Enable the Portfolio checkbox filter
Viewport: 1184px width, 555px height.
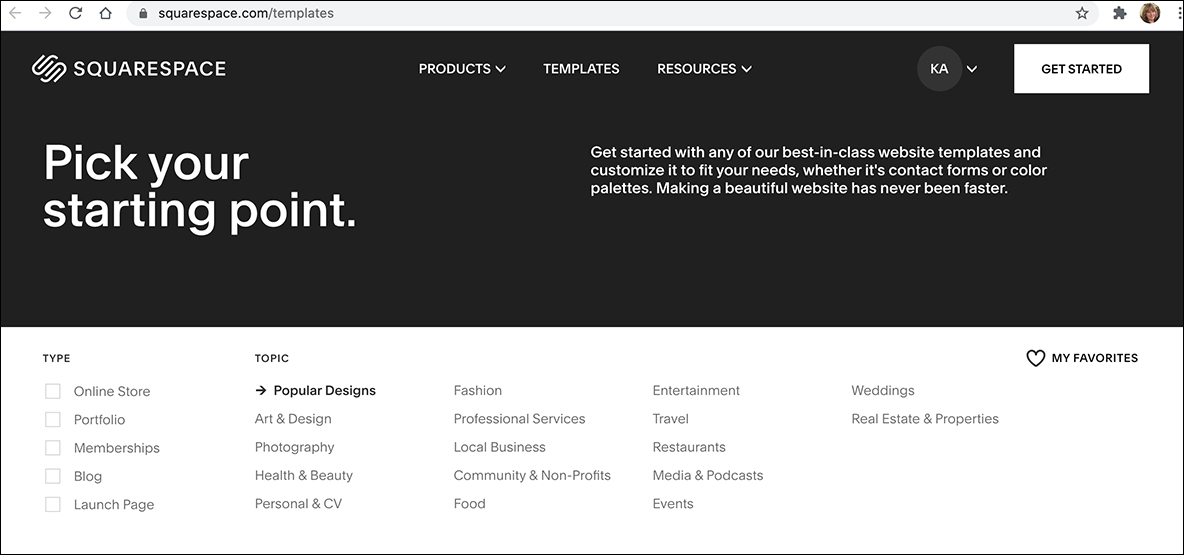tap(53, 420)
